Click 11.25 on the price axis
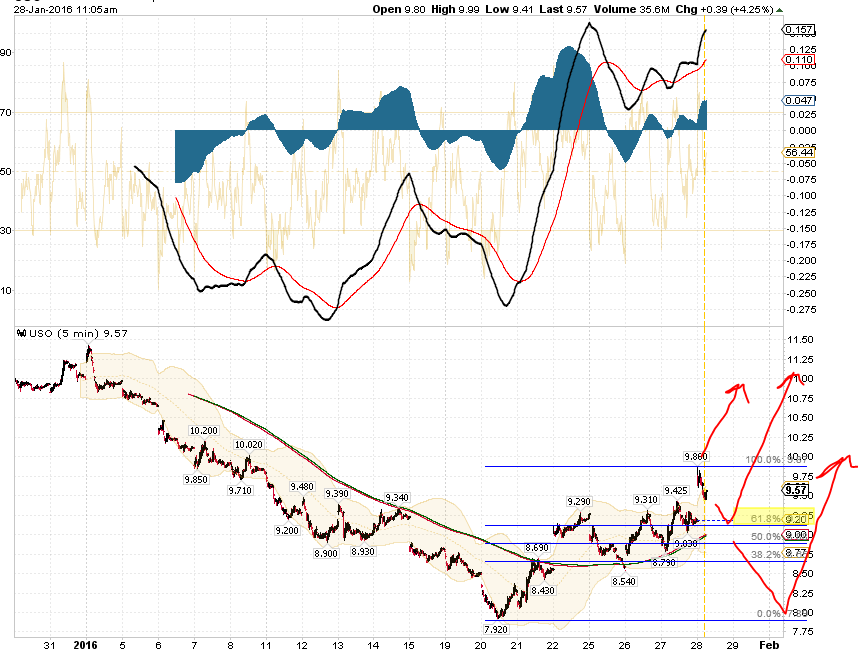Viewport: 858px width, 654px height. (x=800, y=360)
